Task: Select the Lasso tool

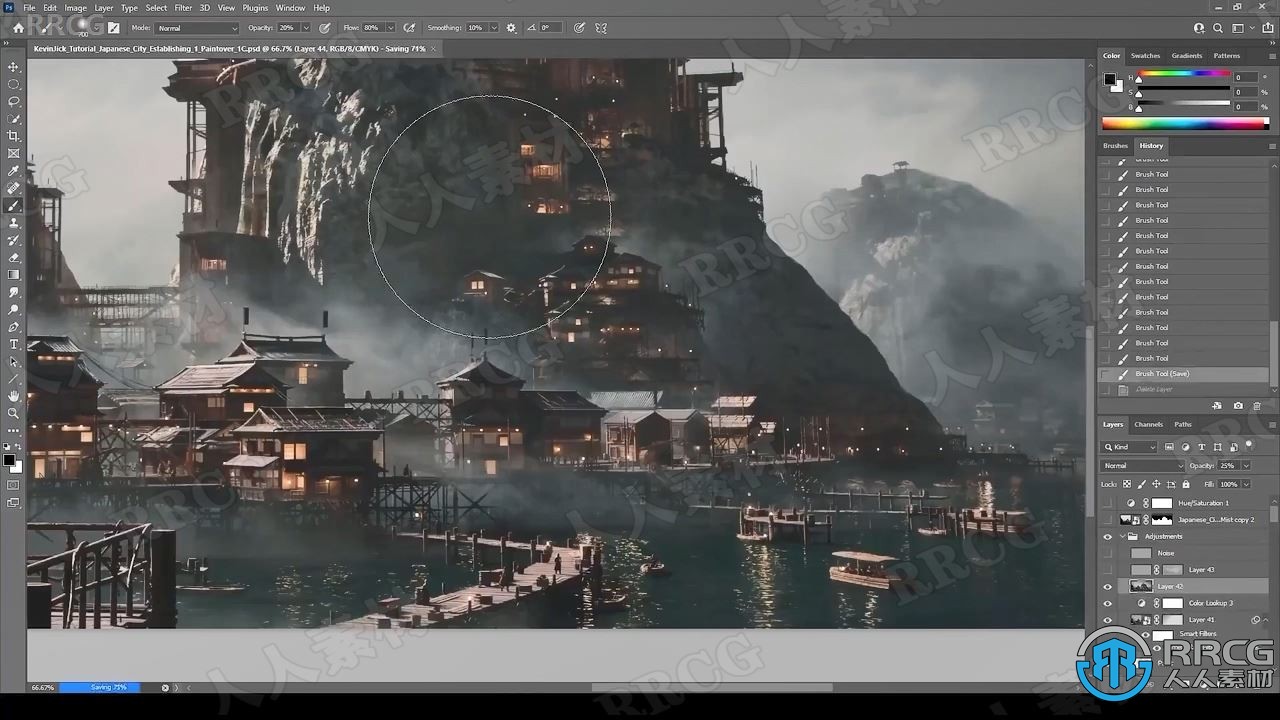Action: 13,102
